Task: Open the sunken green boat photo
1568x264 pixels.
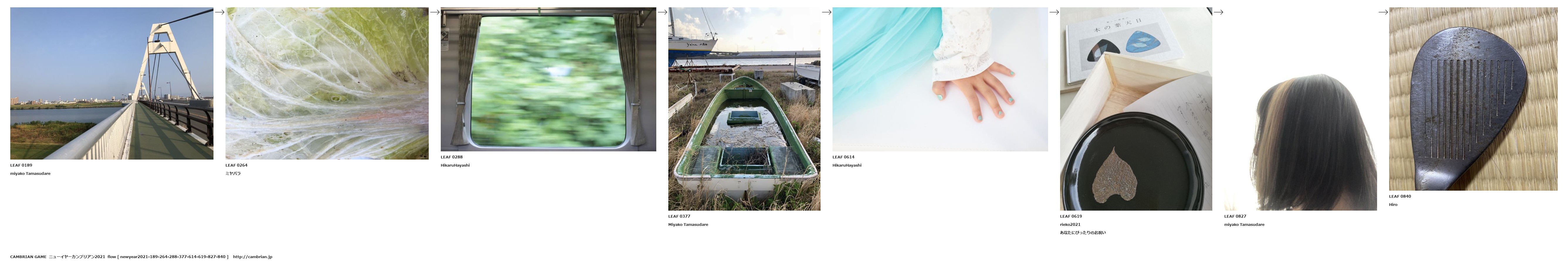Action: pyautogui.click(x=745, y=109)
